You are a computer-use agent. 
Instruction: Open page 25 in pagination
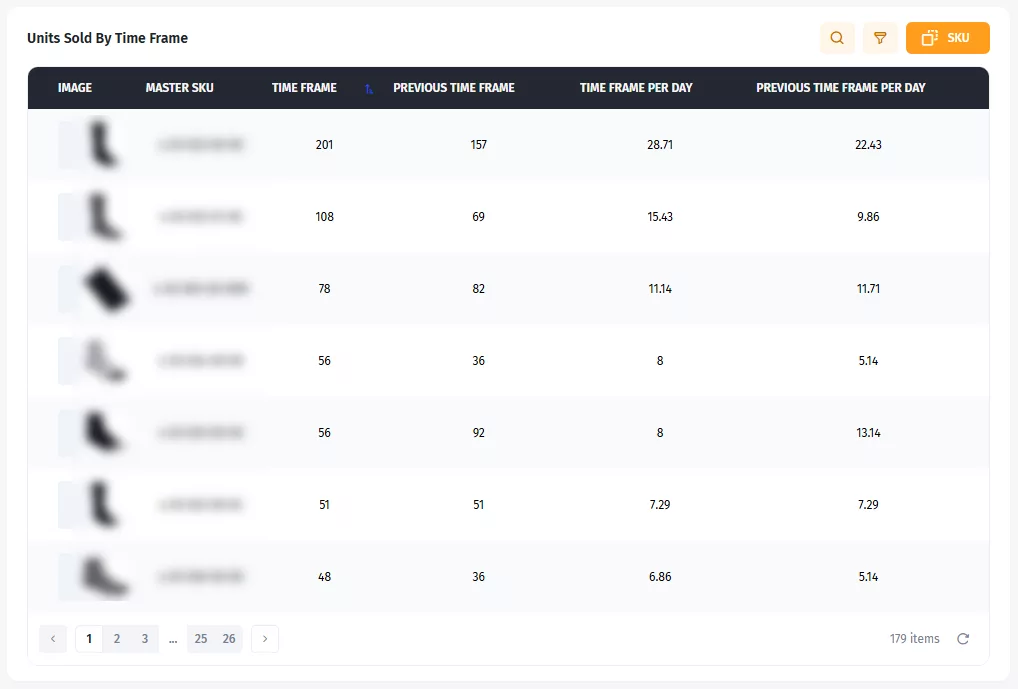coord(201,639)
